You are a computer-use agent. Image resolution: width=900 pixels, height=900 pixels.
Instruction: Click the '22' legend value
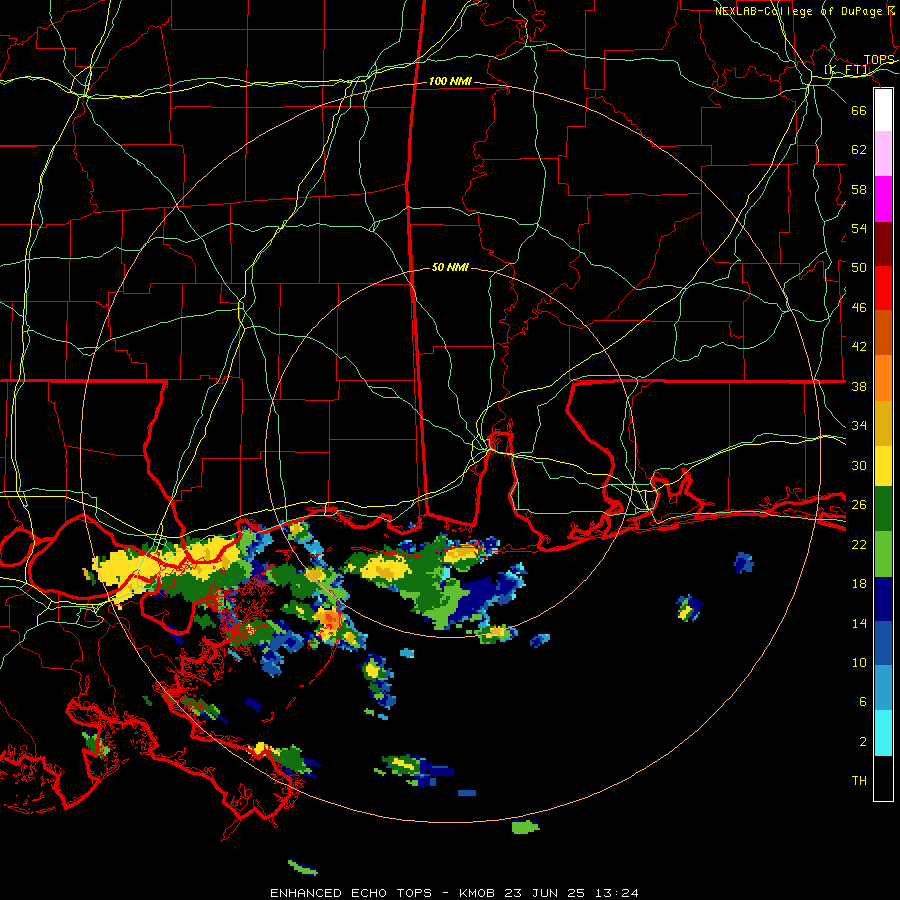(x=859, y=544)
